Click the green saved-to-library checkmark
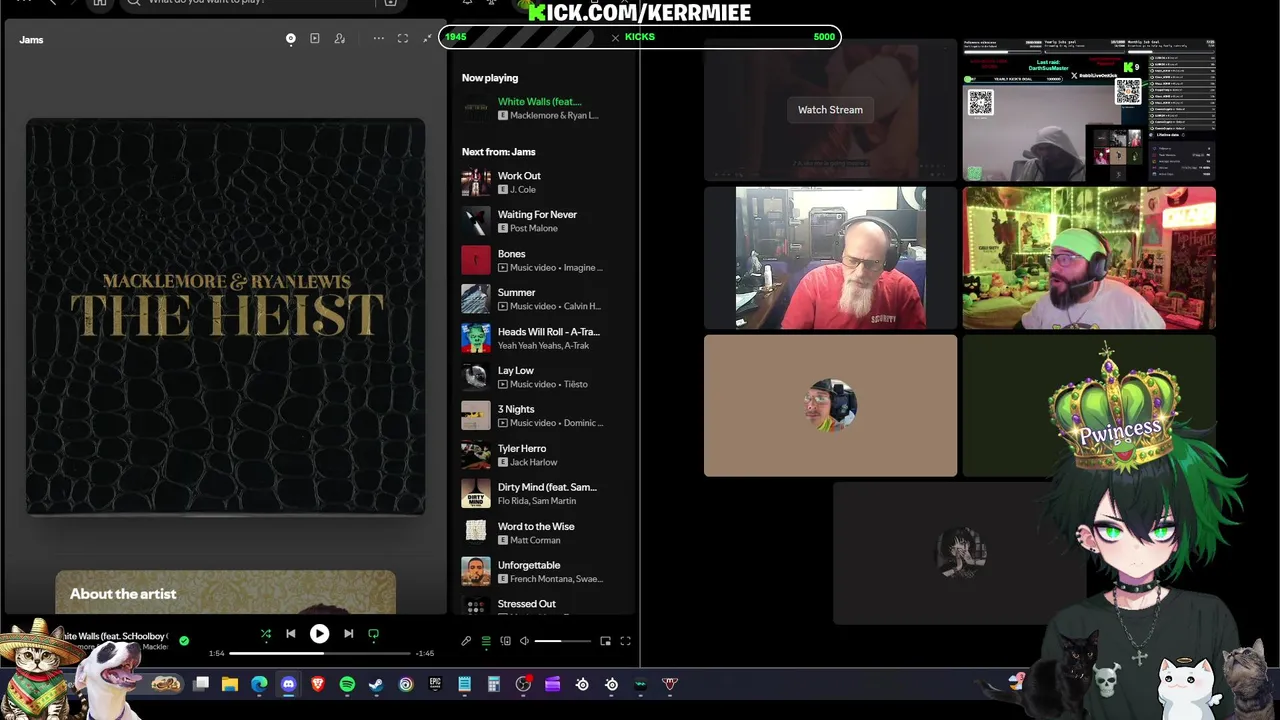Image resolution: width=1280 pixels, height=720 pixels. [184, 641]
